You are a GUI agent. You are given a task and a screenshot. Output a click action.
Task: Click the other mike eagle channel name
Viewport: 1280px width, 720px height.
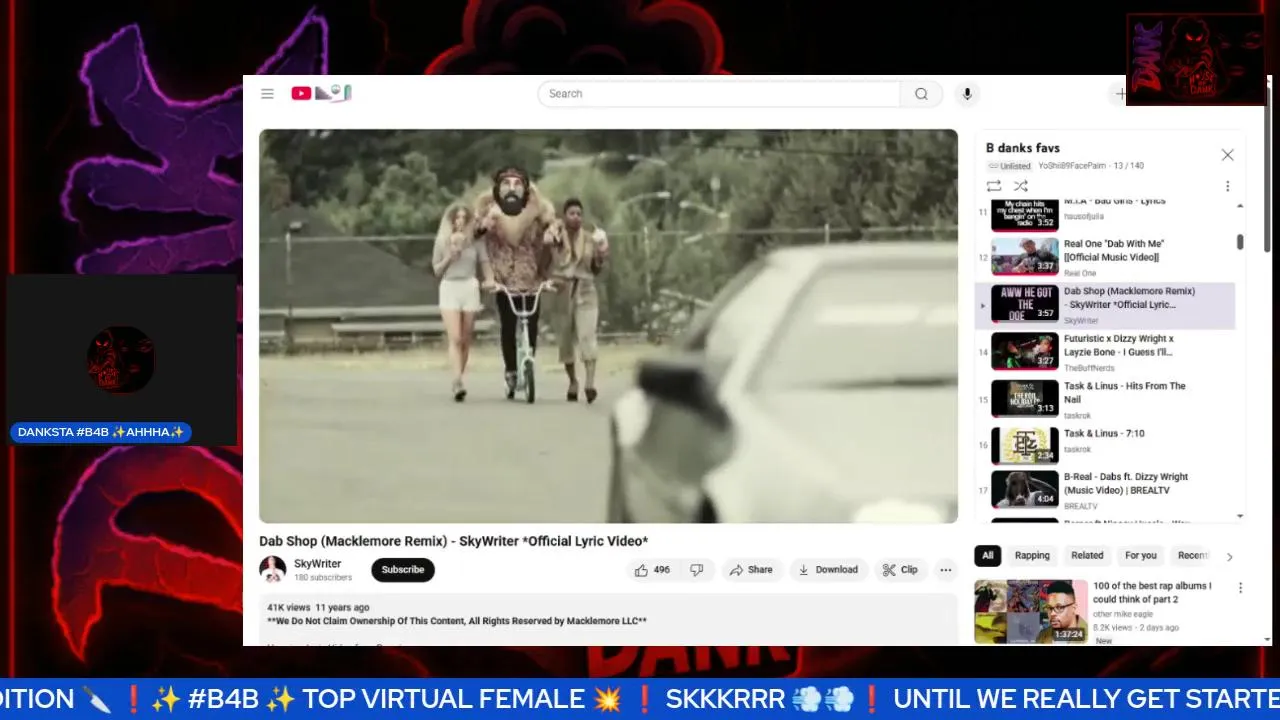click(x=1123, y=614)
